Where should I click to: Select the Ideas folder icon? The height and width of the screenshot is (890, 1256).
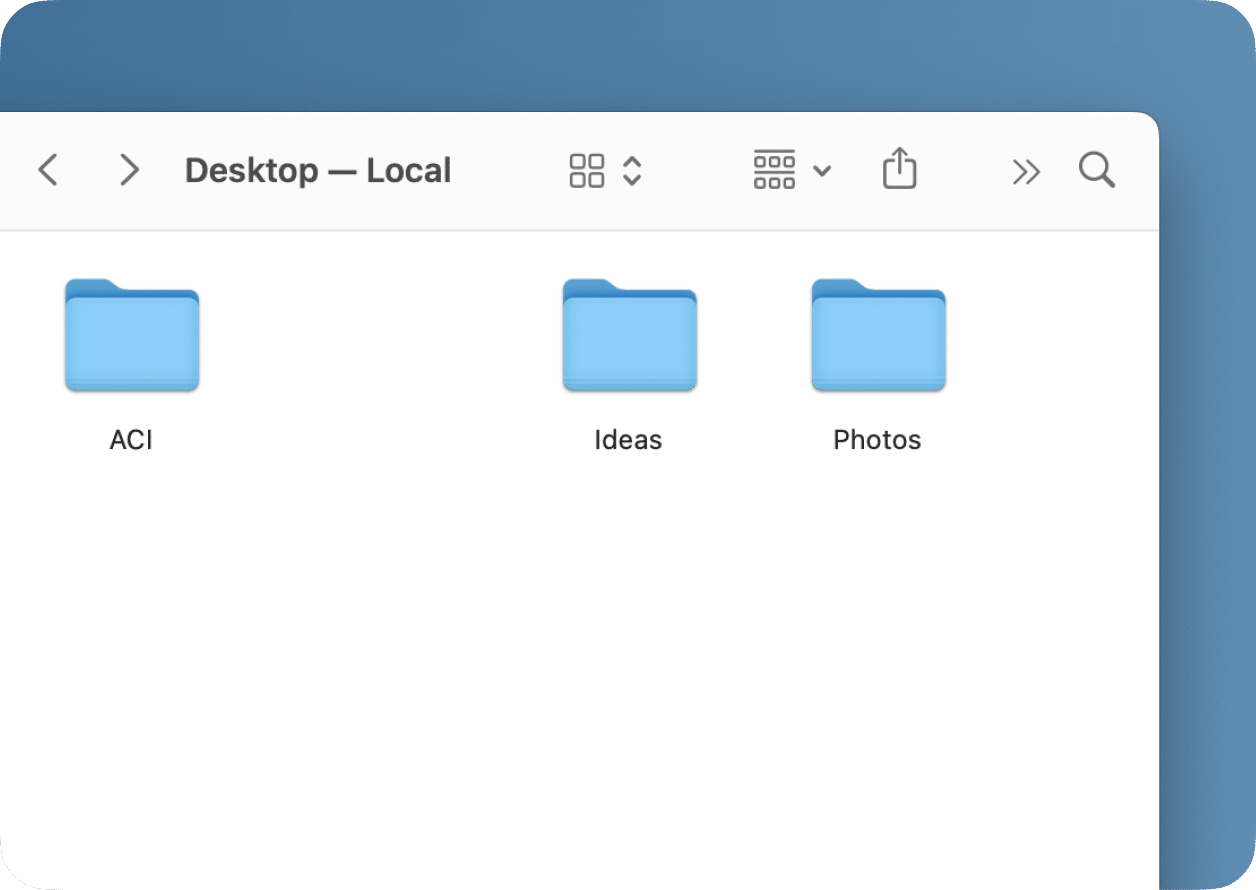[x=630, y=335]
